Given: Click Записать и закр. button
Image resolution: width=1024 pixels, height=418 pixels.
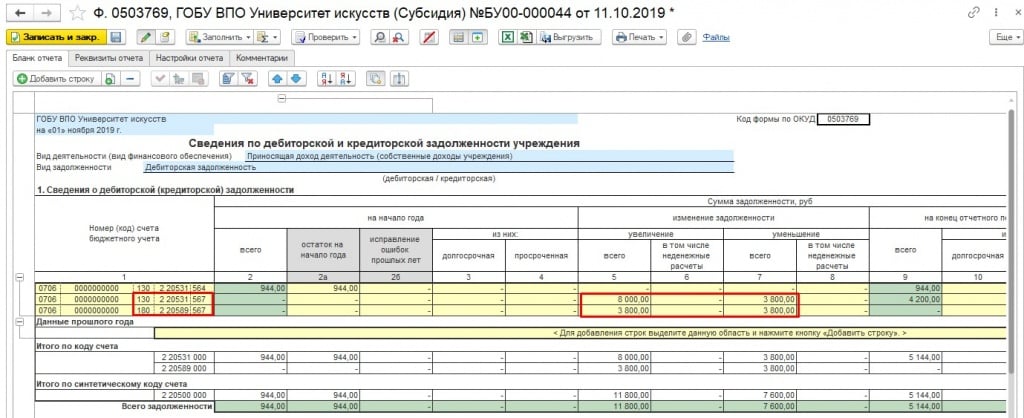Looking at the screenshot, I should click(55, 37).
